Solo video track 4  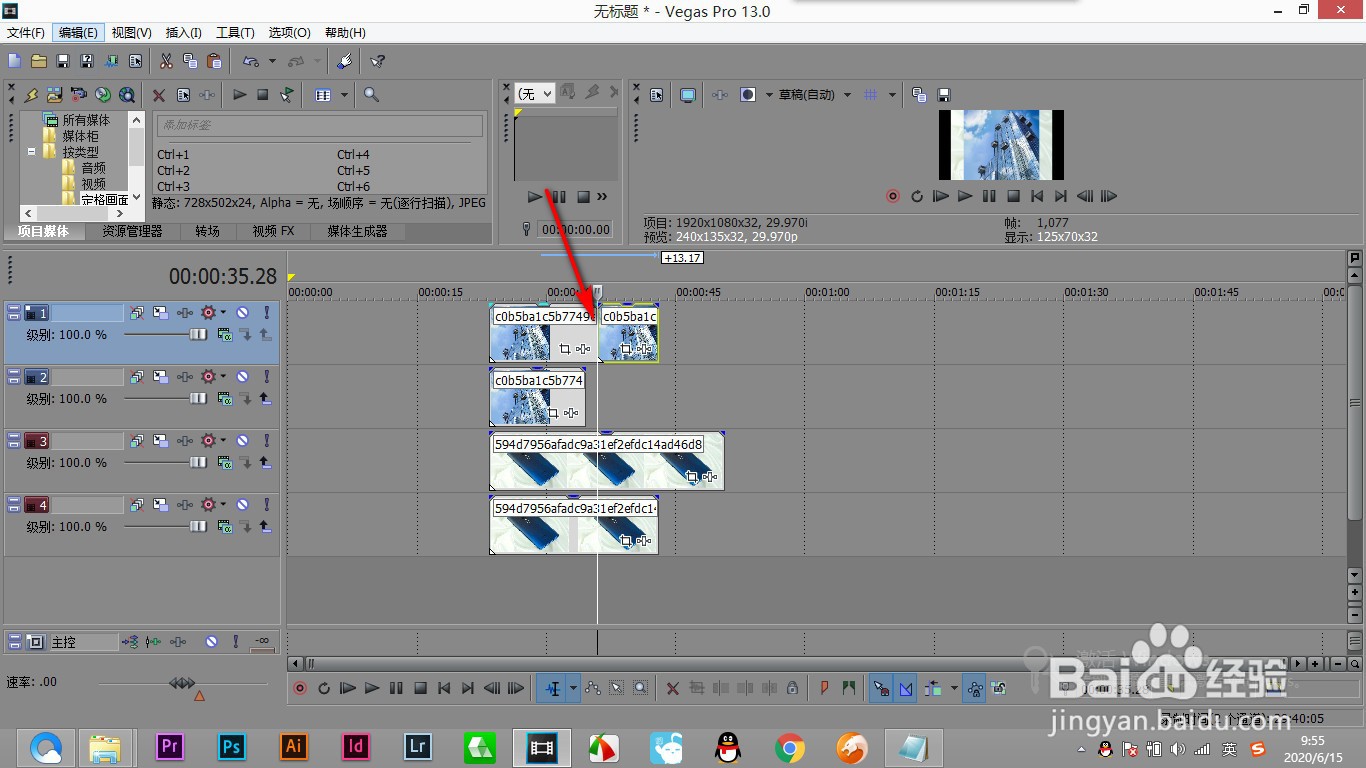(266, 505)
